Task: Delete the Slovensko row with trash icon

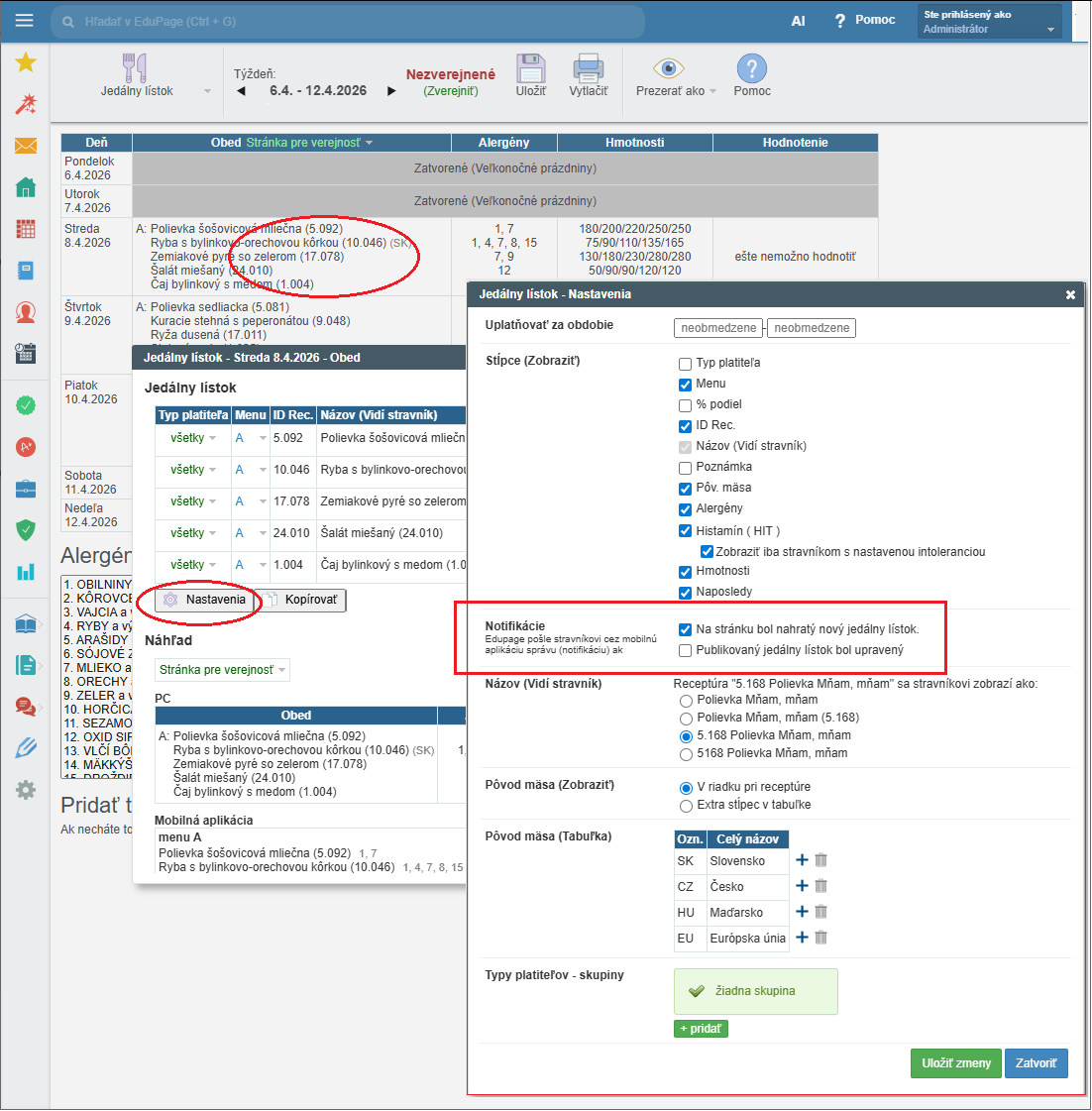Action: coord(821,860)
